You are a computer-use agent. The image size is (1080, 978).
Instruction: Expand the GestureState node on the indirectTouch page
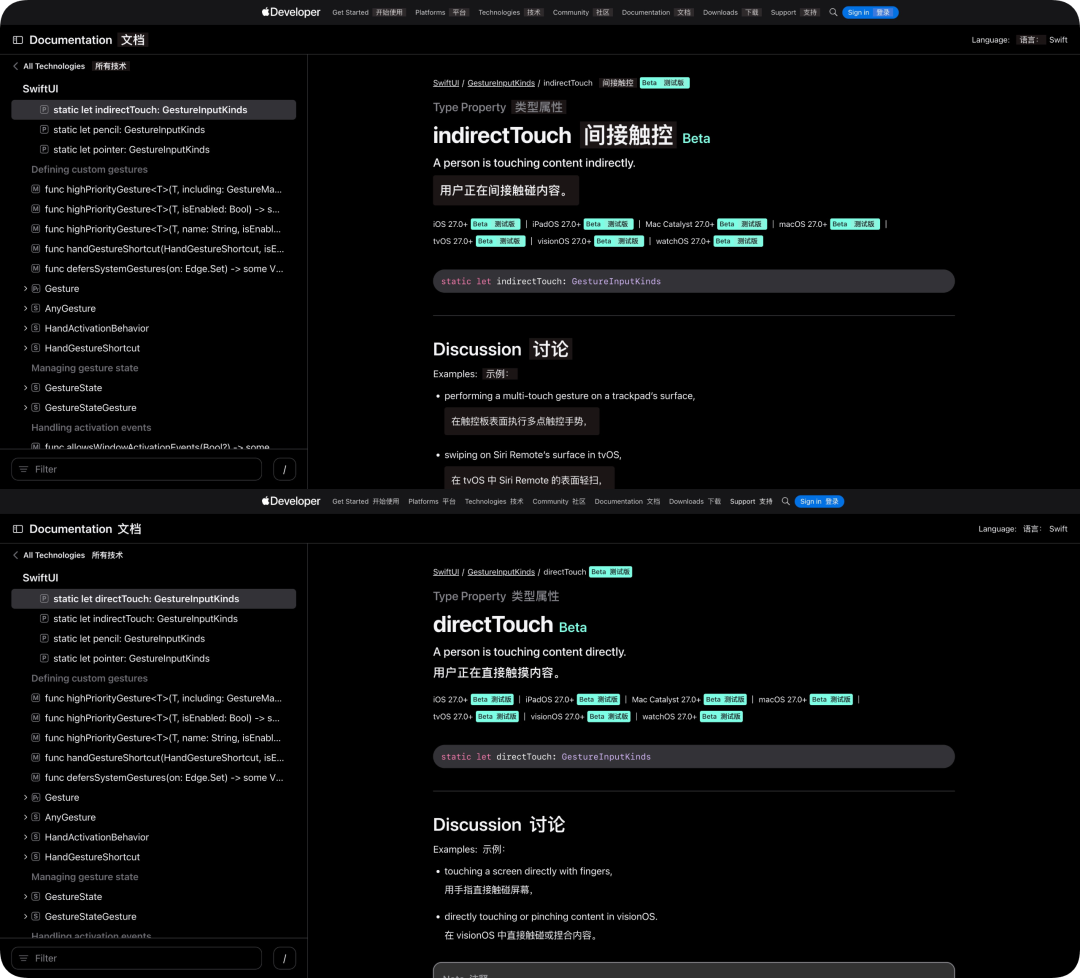(25, 388)
